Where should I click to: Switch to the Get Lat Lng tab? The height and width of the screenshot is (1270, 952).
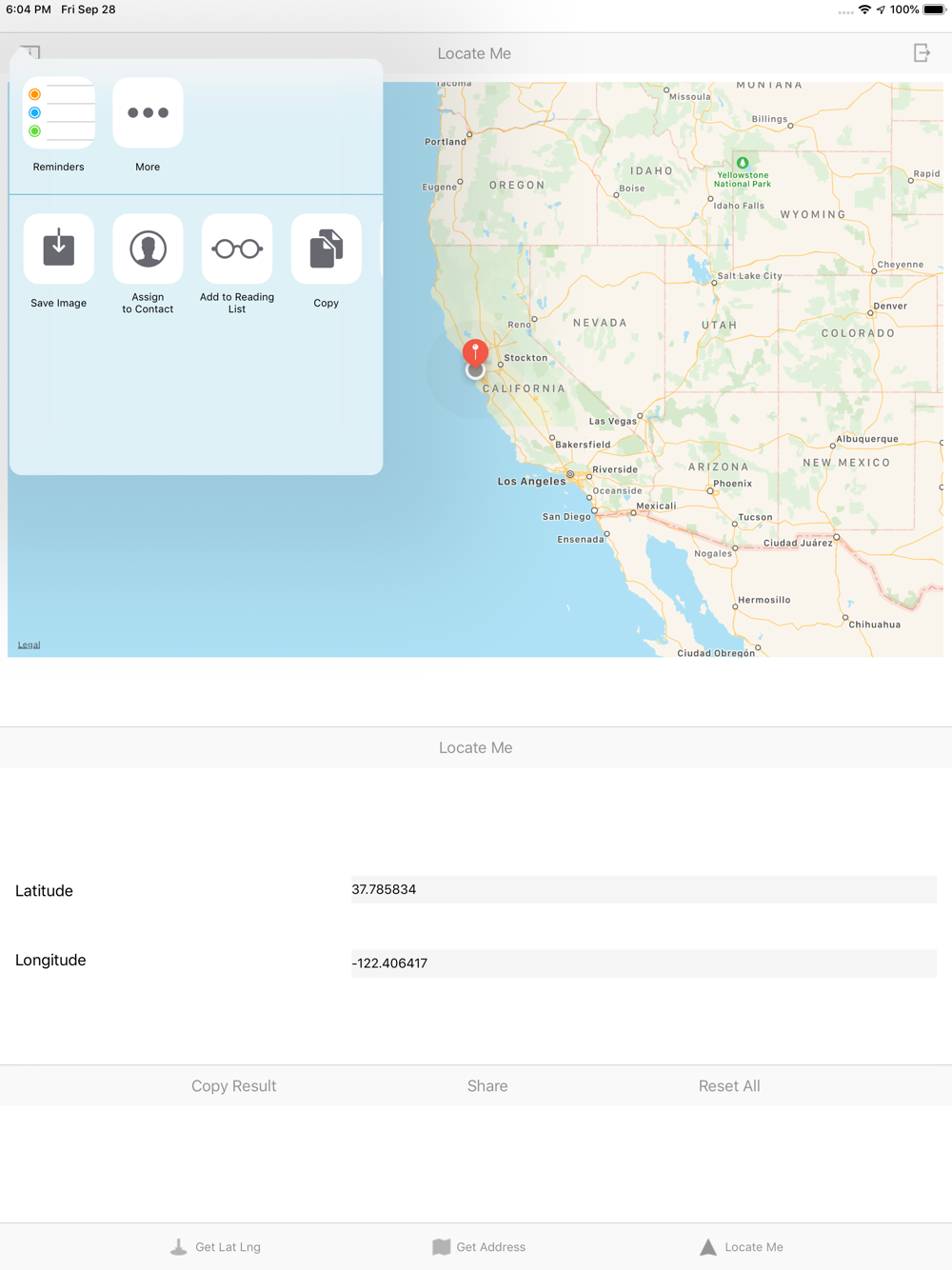pyautogui.click(x=215, y=1247)
